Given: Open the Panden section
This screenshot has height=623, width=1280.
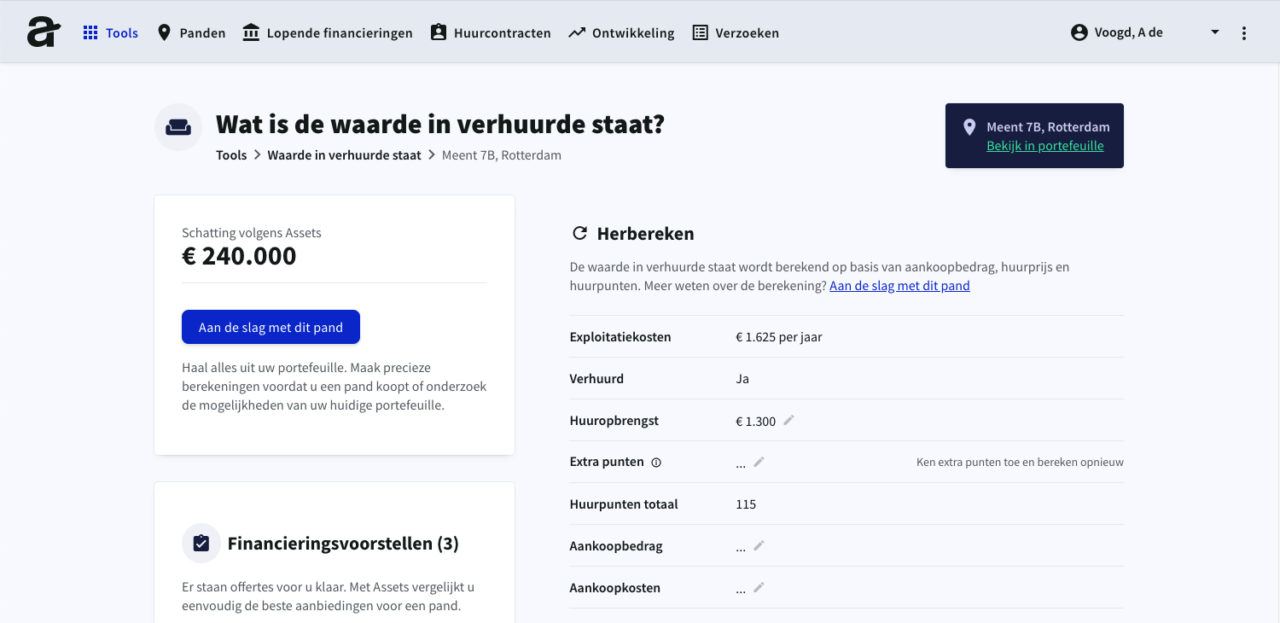Looking at the screenshot, I should coord(191,32).
